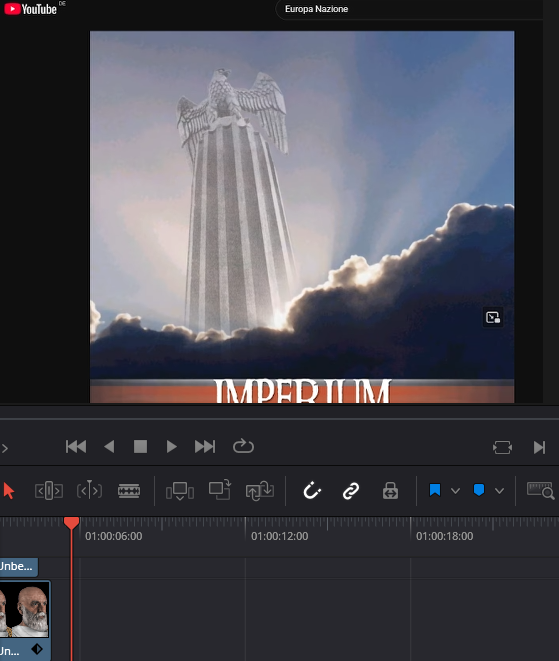Click the 01:00:06:00 ruler timecode
Screen dimensions: 559x661
point(114,536)
